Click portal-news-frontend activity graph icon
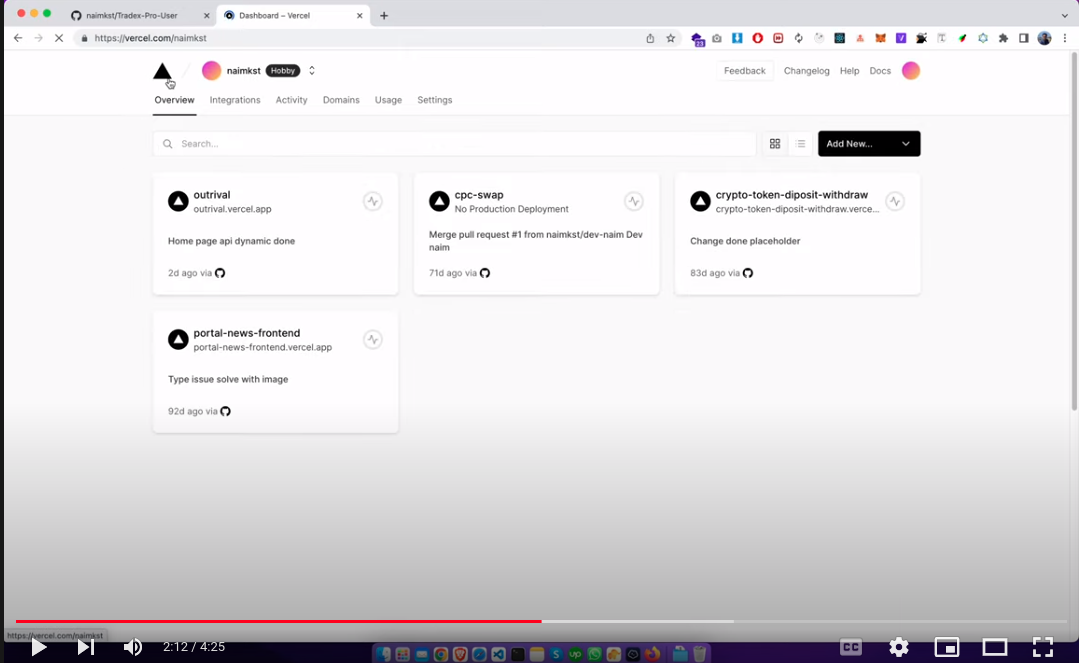Screen dimensions: 1079x663 coord(372,339)
